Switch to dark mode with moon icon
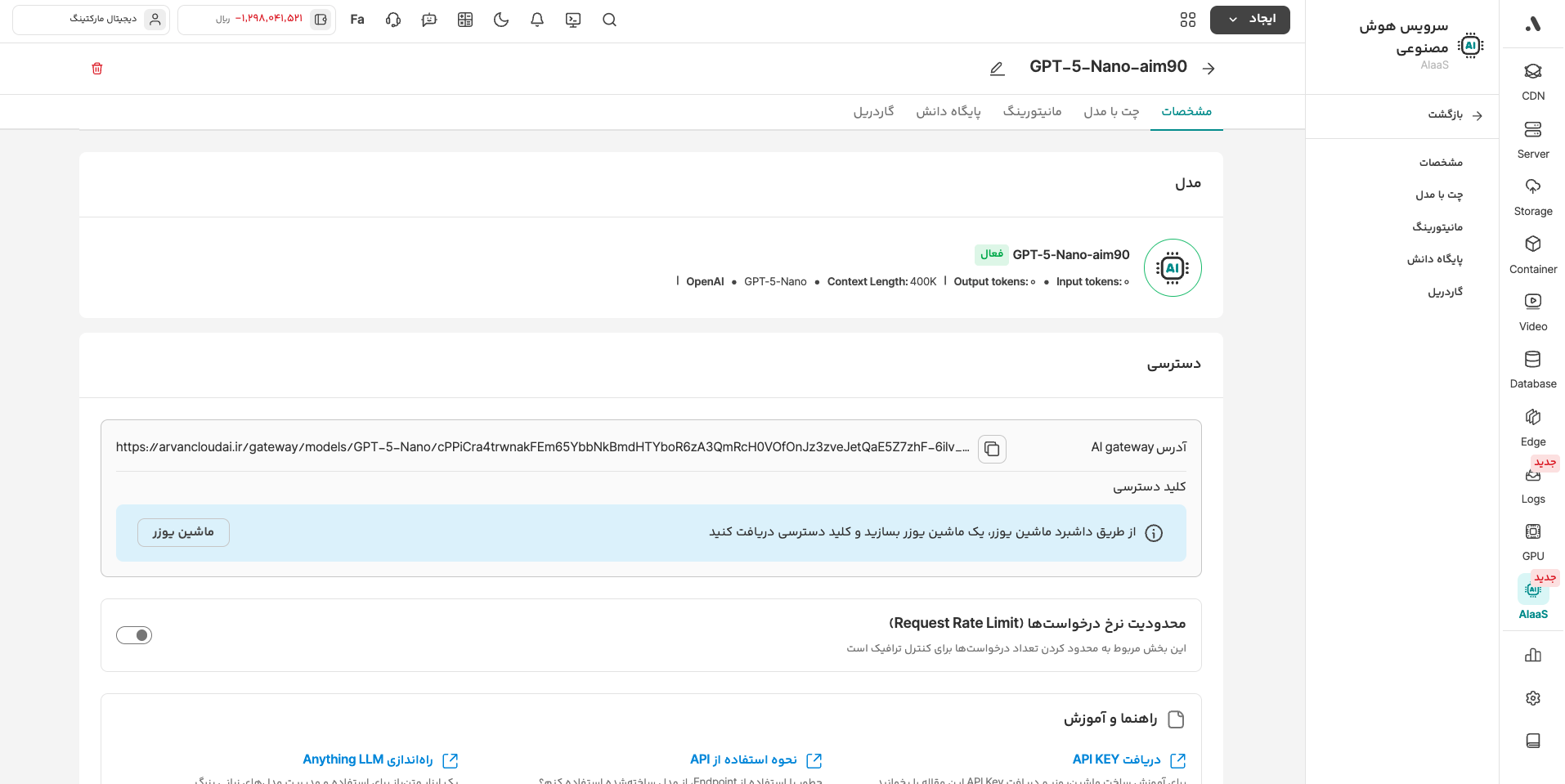The image size is (1565, 784). [x=501, y=20]
